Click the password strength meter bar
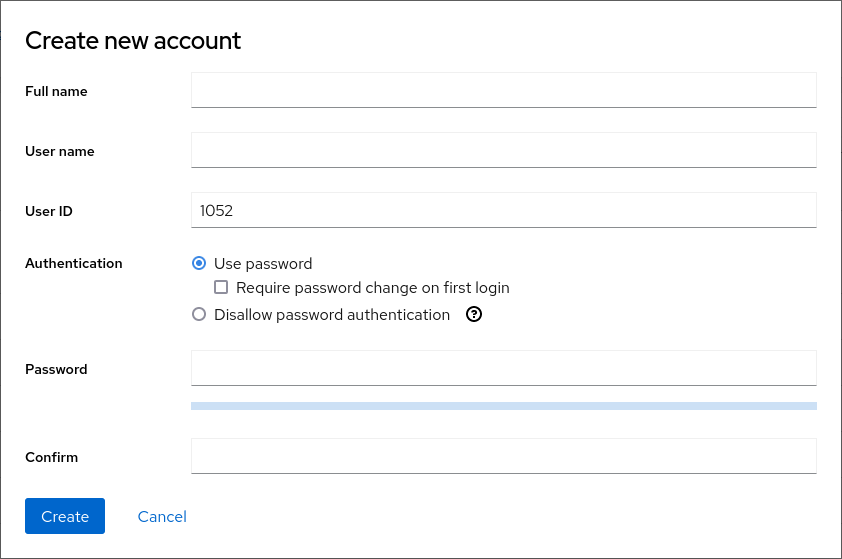This screenshot has width=842, height=559. [503, 406]
